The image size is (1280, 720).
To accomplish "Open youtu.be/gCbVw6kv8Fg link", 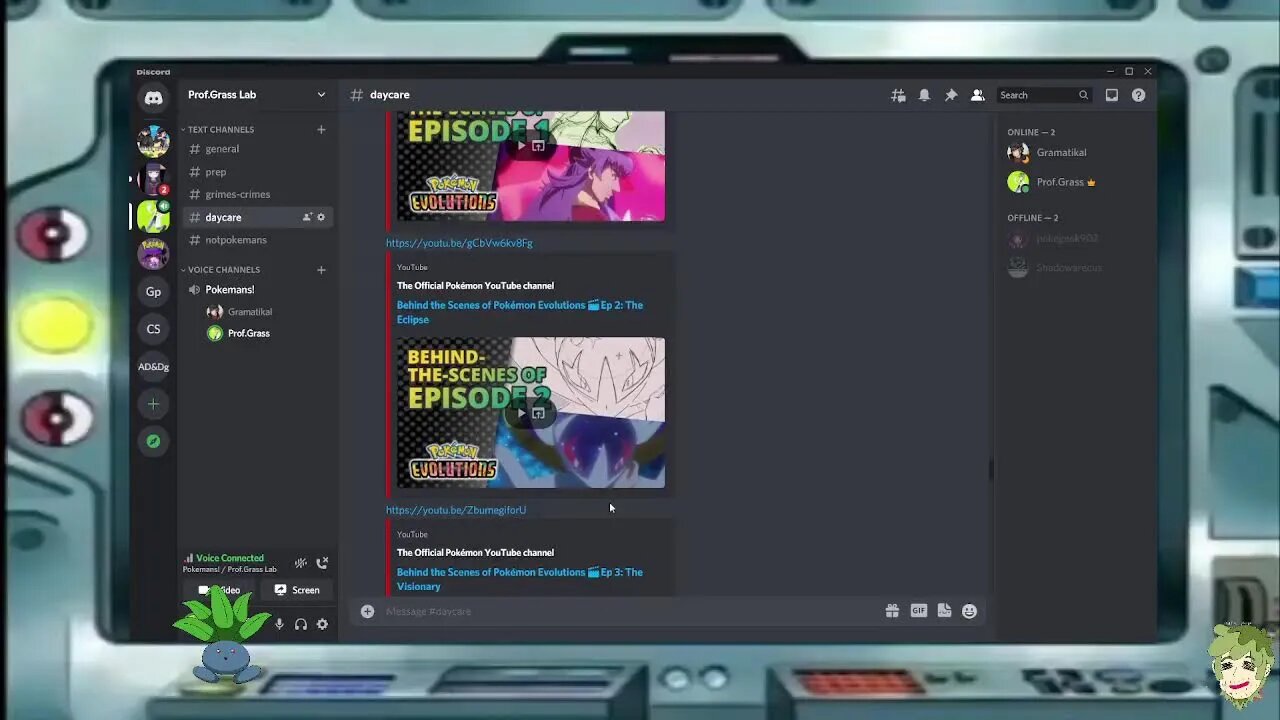I will coord(459,243).
